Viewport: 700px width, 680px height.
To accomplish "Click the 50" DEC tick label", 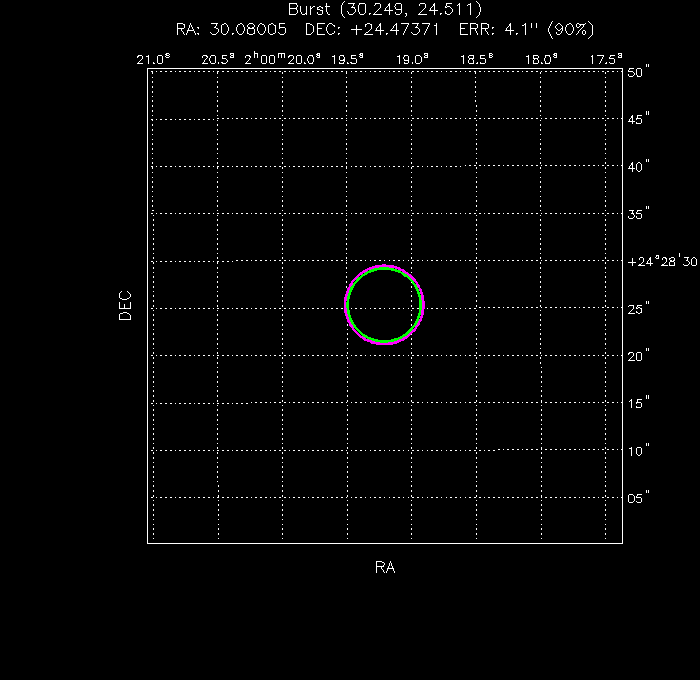I will click(638, 72).
